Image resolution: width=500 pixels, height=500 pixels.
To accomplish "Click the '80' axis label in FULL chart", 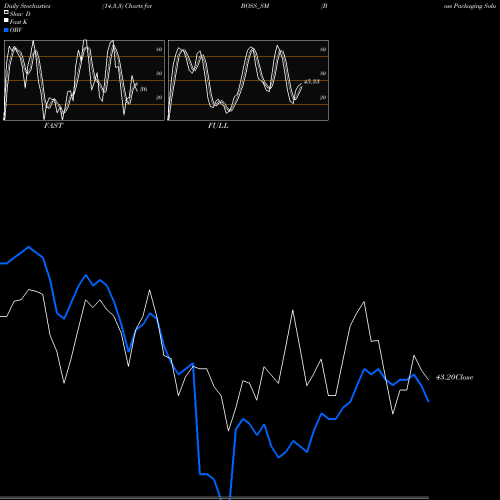I will pyautogui.click(x=323, y=49).
